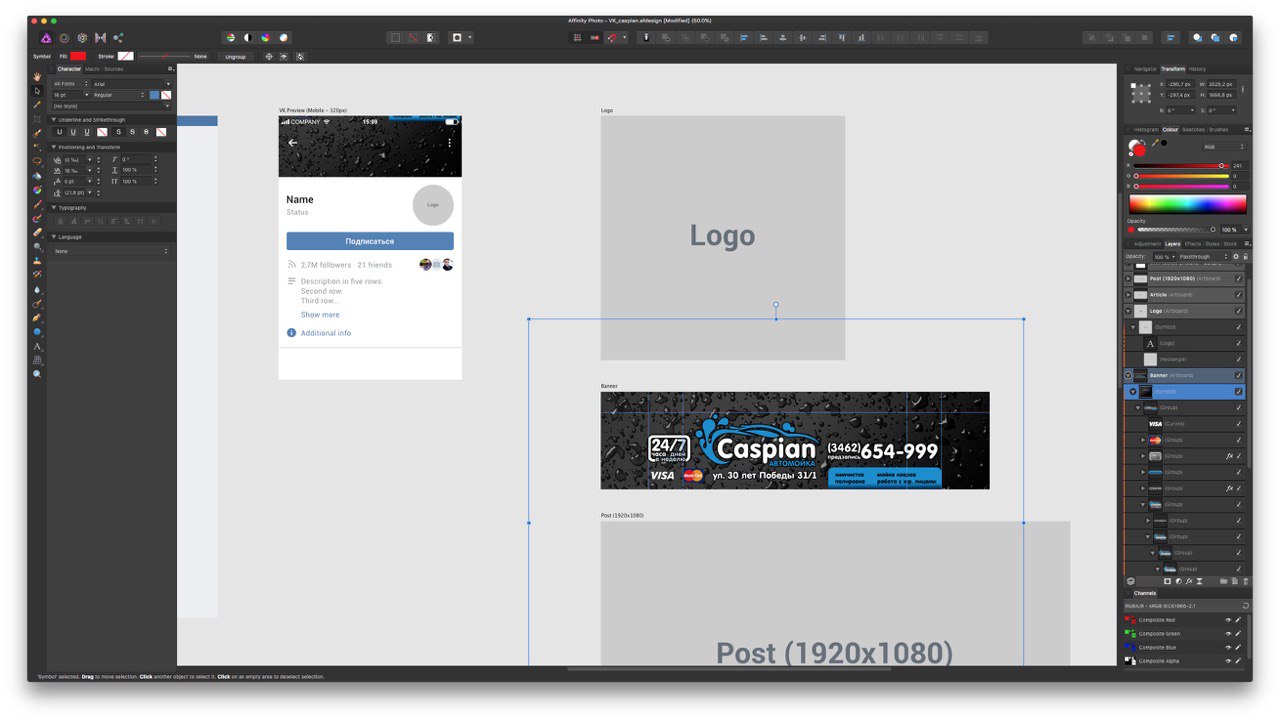The height and width of the screenshot is (721, 1280).
Task: Click the colour picker eyedropper
Action: tap(1155, 143)
